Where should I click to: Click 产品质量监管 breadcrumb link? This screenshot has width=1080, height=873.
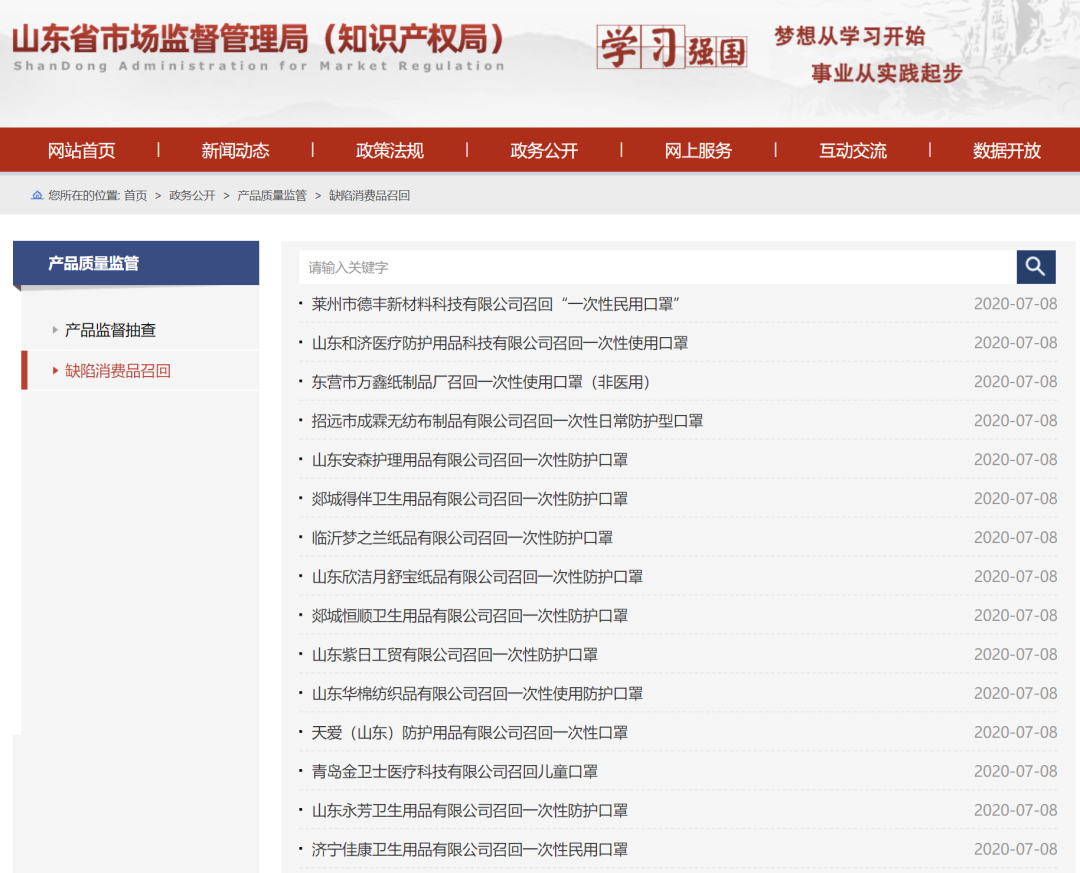[272, 196]
